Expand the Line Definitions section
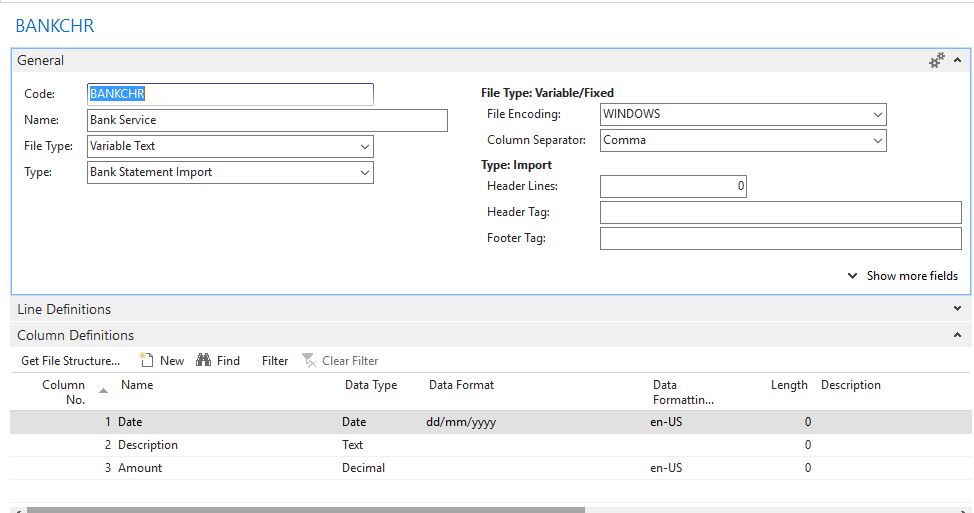Screen dimensions: 974x513 pyautogui.click(x=957, y=309)
